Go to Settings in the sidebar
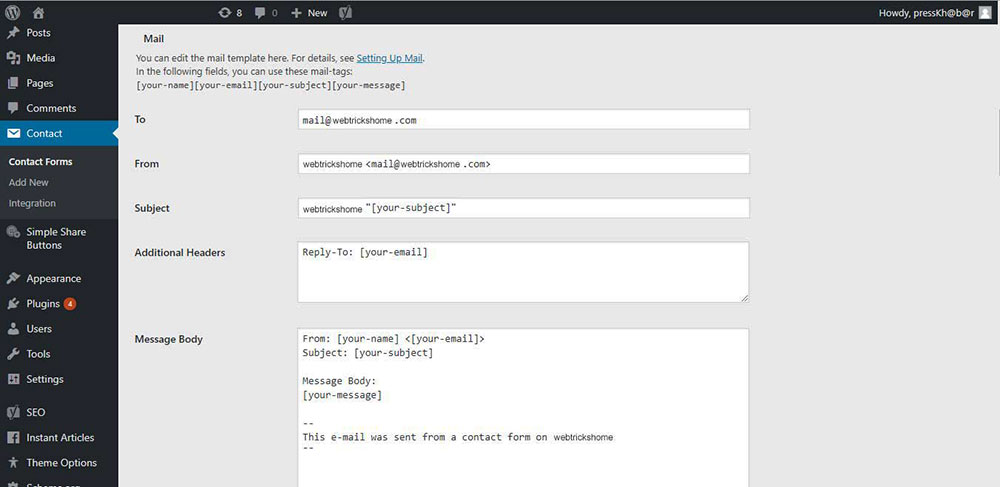The width and height of the screenshot is (1000, 487). (45, 380)
